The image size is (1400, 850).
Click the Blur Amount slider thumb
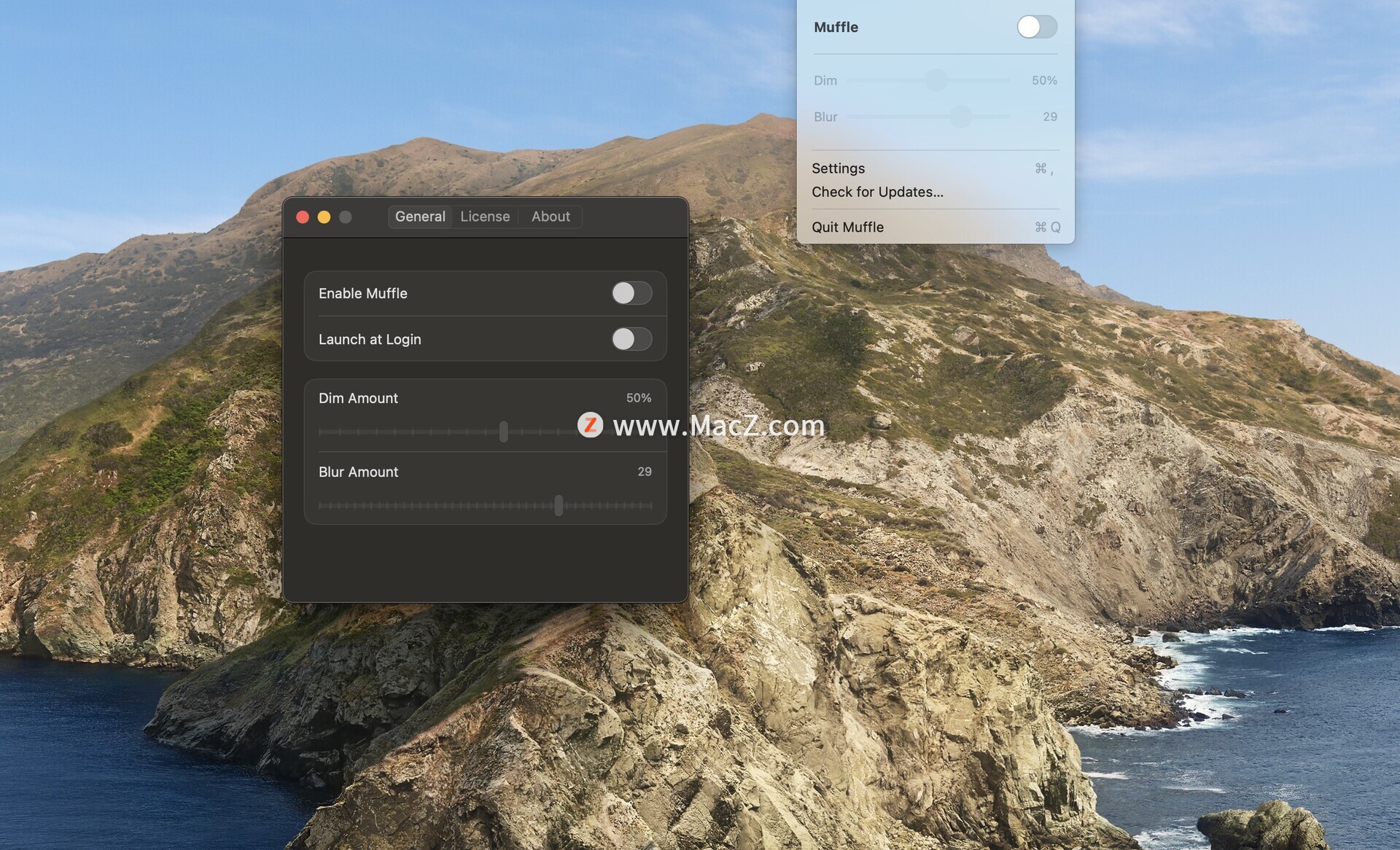click(559, 505)
